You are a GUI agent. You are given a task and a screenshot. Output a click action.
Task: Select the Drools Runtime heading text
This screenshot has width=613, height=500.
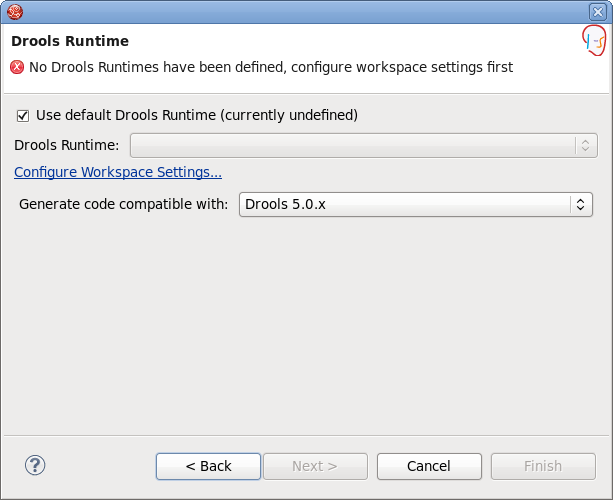[x=70, y=41]
